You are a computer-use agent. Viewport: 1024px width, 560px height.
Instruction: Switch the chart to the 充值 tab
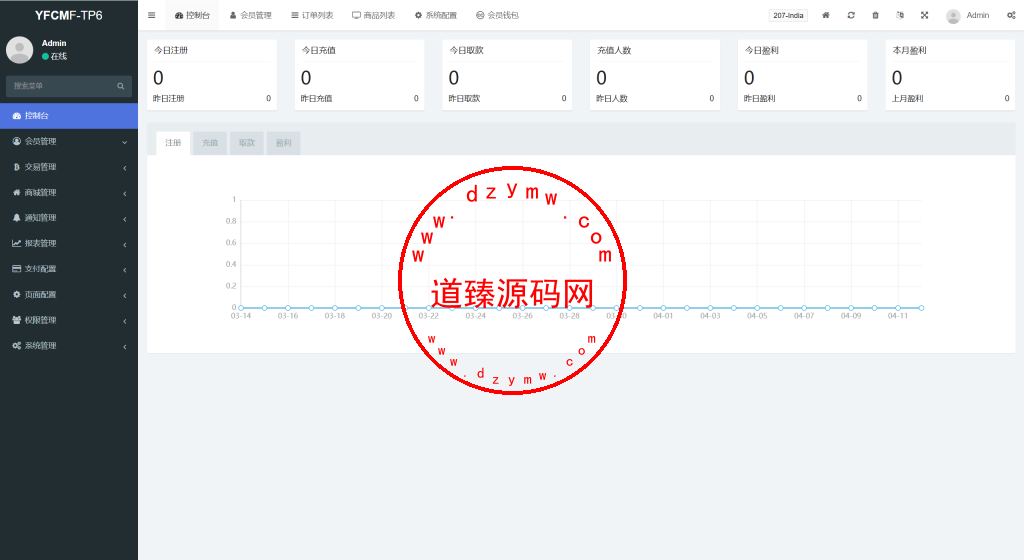click(210, 143)
